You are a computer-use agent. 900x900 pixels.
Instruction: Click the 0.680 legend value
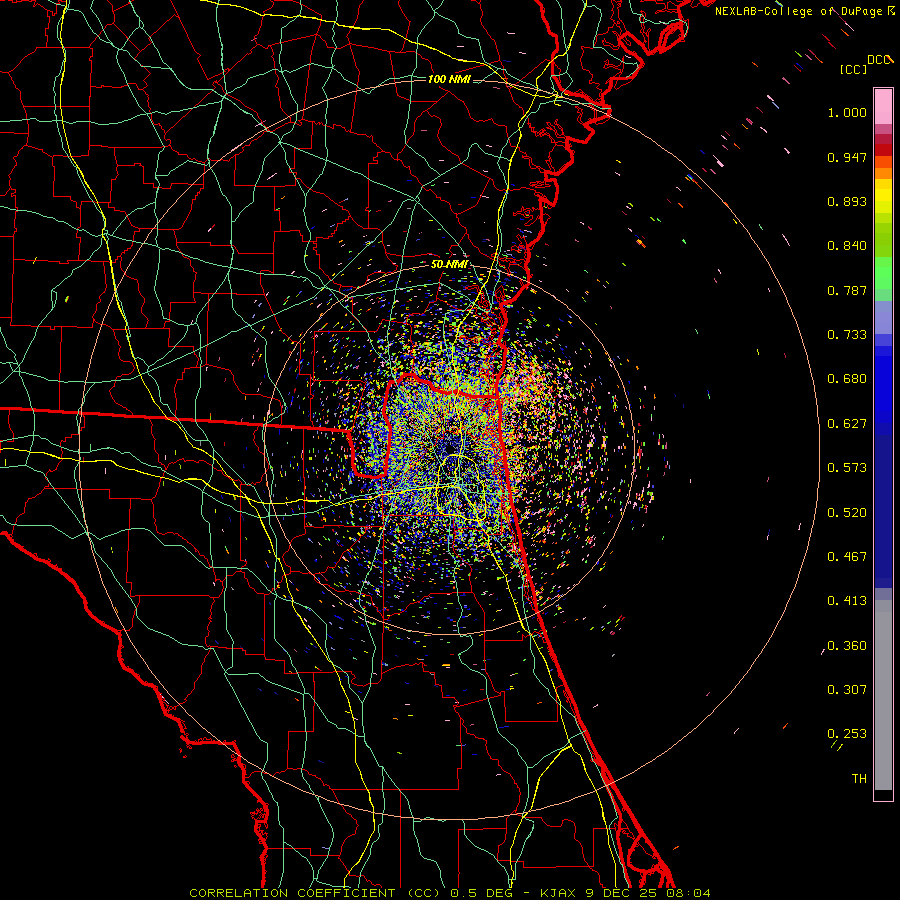[x=847, y=379]
